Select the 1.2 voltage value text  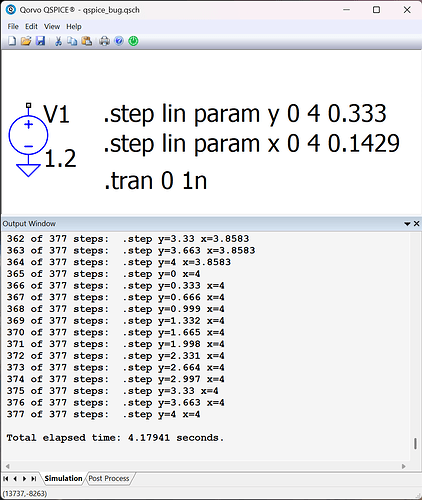pos(60,158)
